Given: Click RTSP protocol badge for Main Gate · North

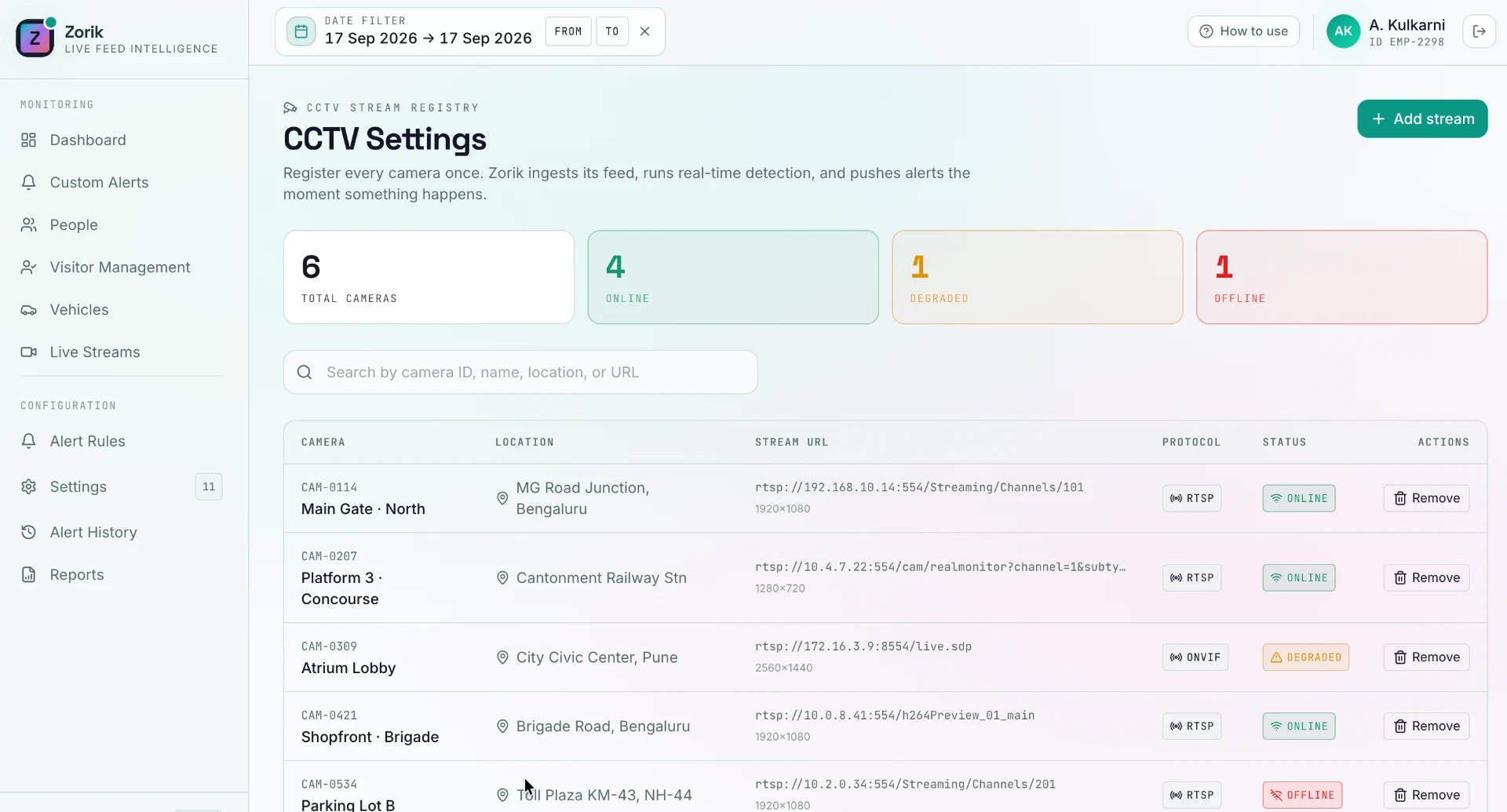Looking at the screenshot, I should tap(1191, 498).
